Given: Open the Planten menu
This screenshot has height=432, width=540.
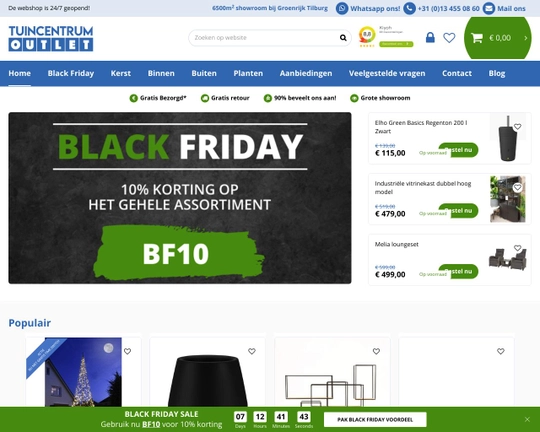Looking at the screenshot, I should tap(248, 73).
